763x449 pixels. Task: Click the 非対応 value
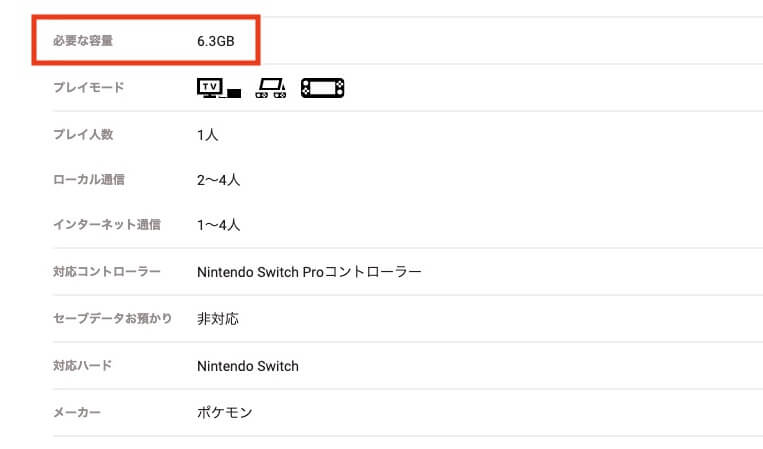click(218, 319)
